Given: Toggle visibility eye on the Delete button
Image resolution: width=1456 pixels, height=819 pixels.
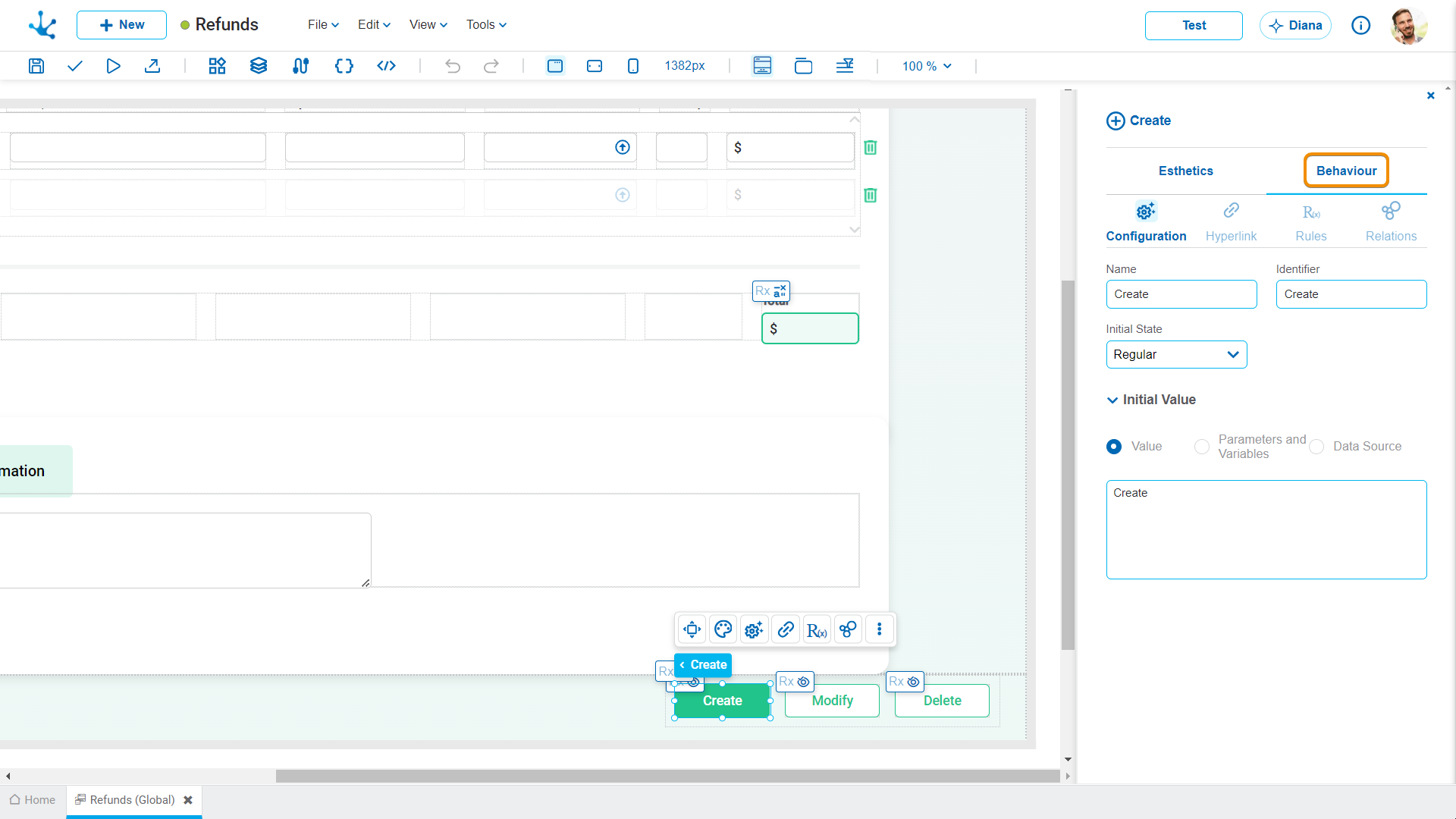Looking at the screenshot, I should pos(914,682).
